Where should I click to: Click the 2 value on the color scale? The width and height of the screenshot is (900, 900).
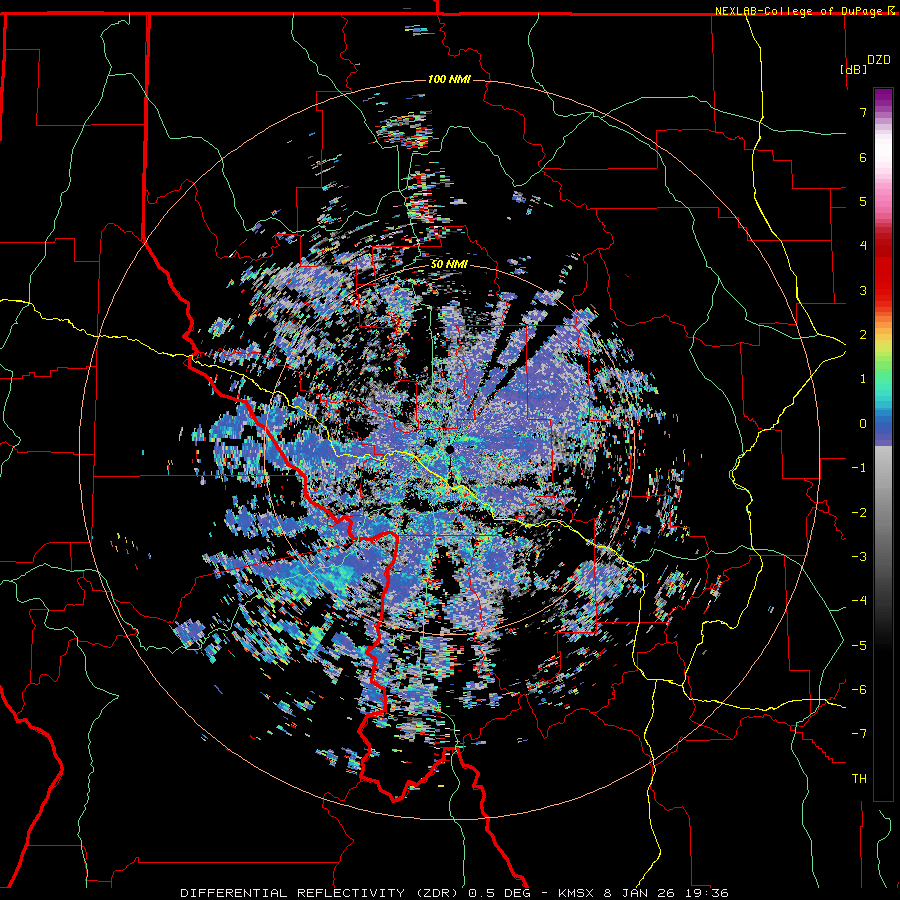point(863,335)
